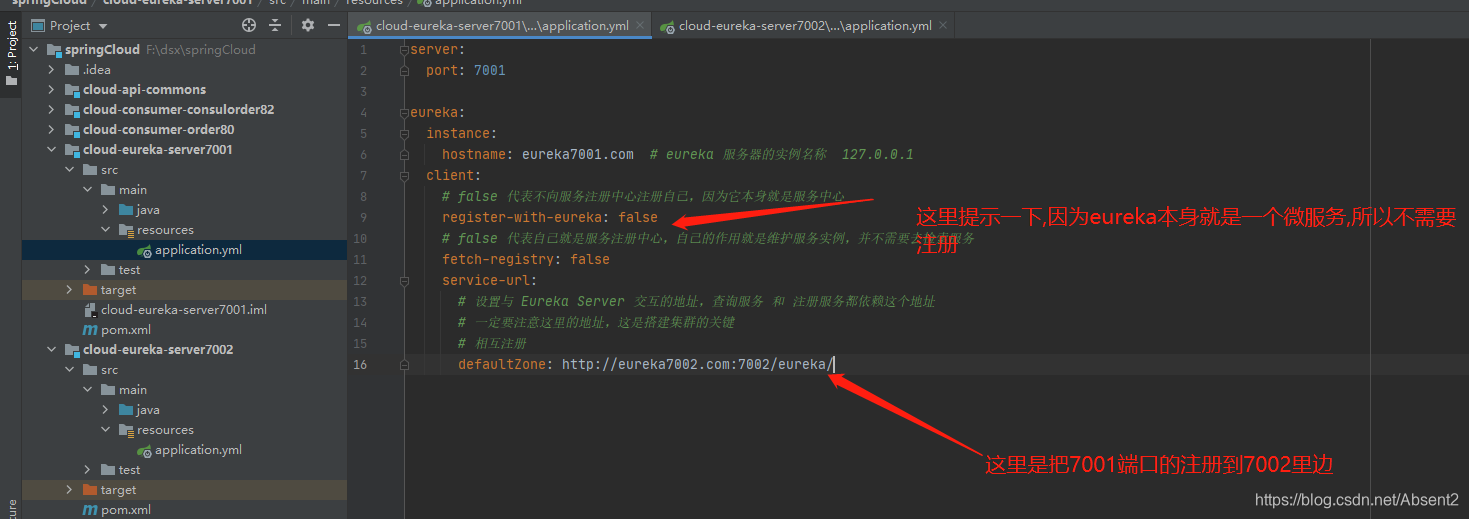This screenshot has height=519, width=1469.
Task: Click the defaultZone eureka7002 URL
Action: coord(696,364)
